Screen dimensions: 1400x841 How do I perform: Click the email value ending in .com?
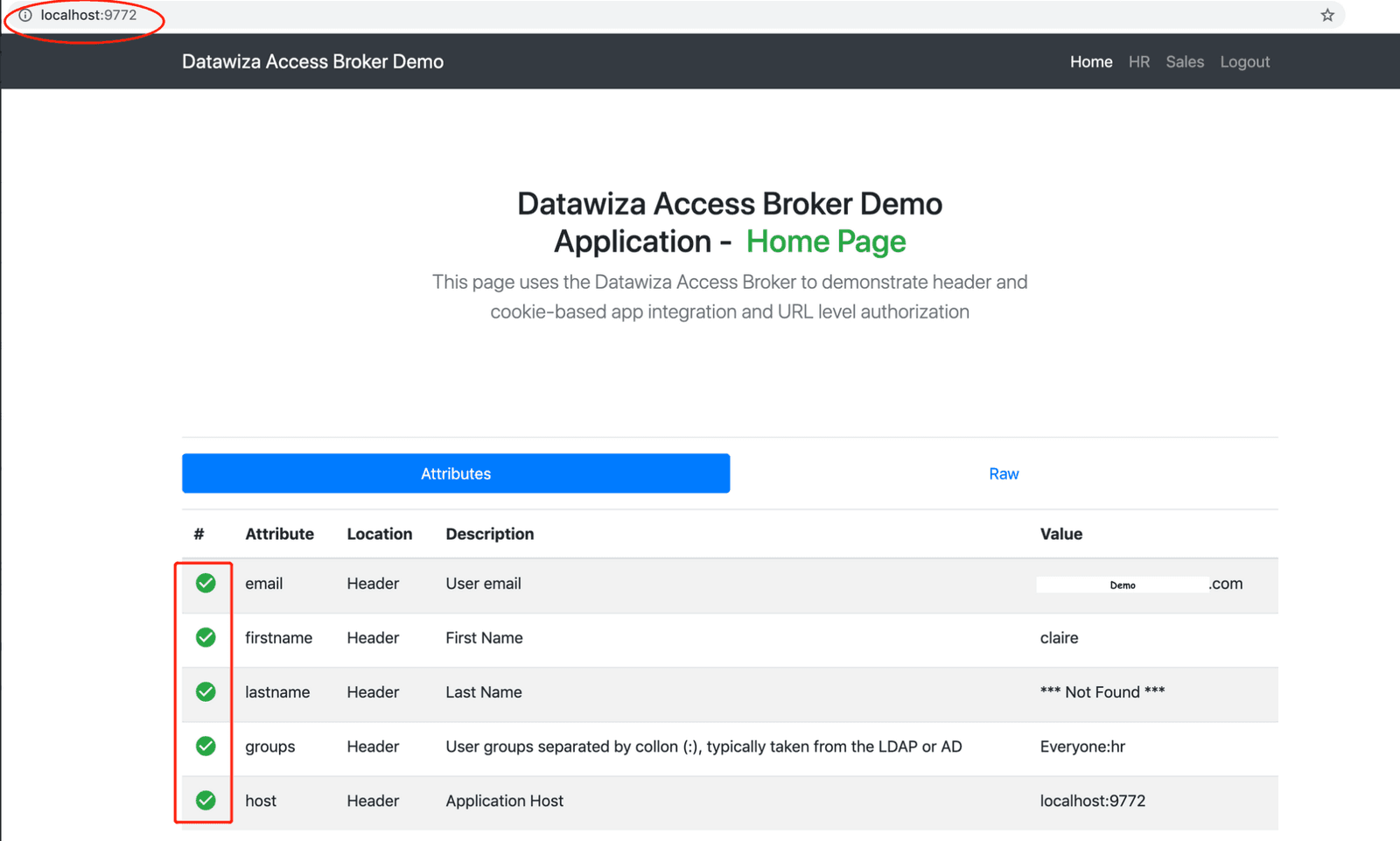coord(1139,584)
